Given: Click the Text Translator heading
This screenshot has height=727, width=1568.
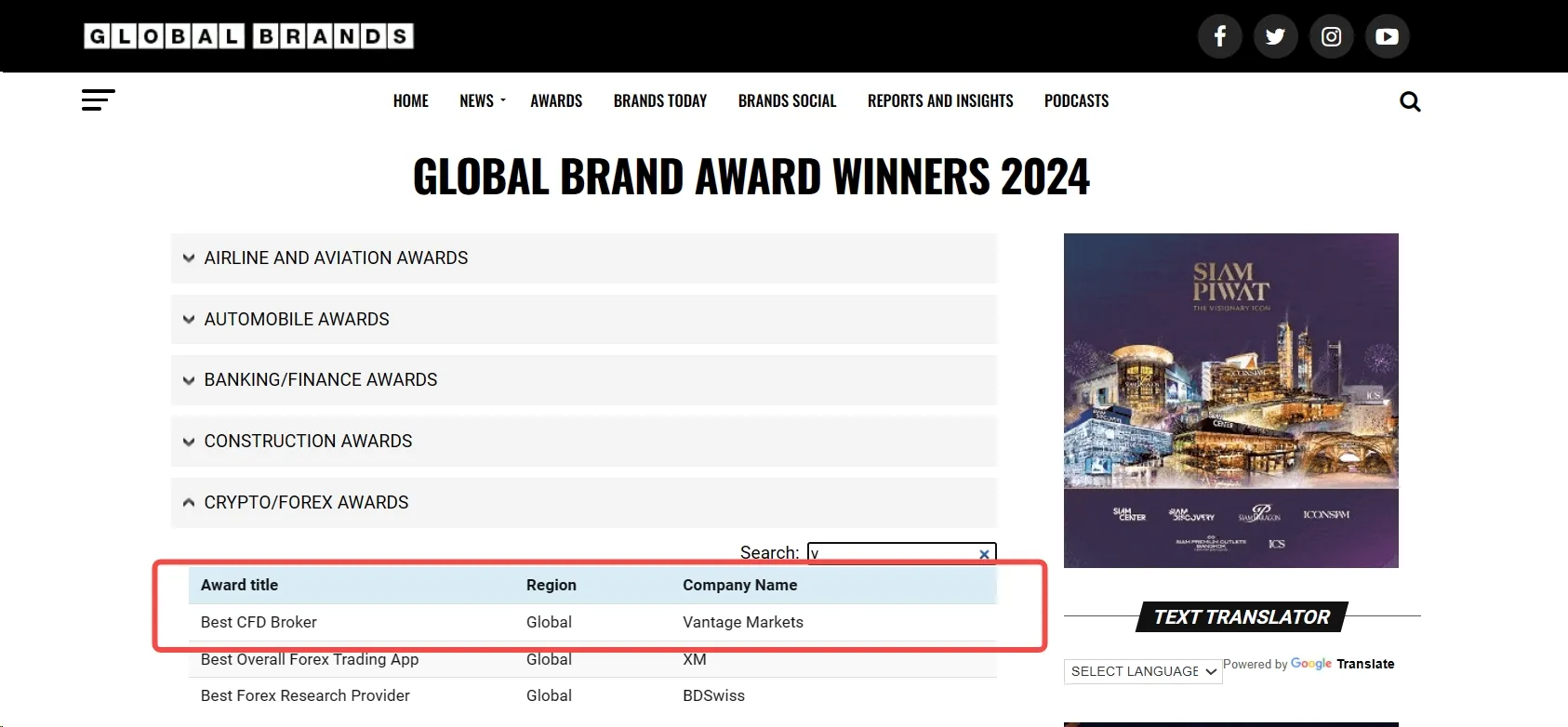Looking at the screenshot, I should [x=1242, y=617].
